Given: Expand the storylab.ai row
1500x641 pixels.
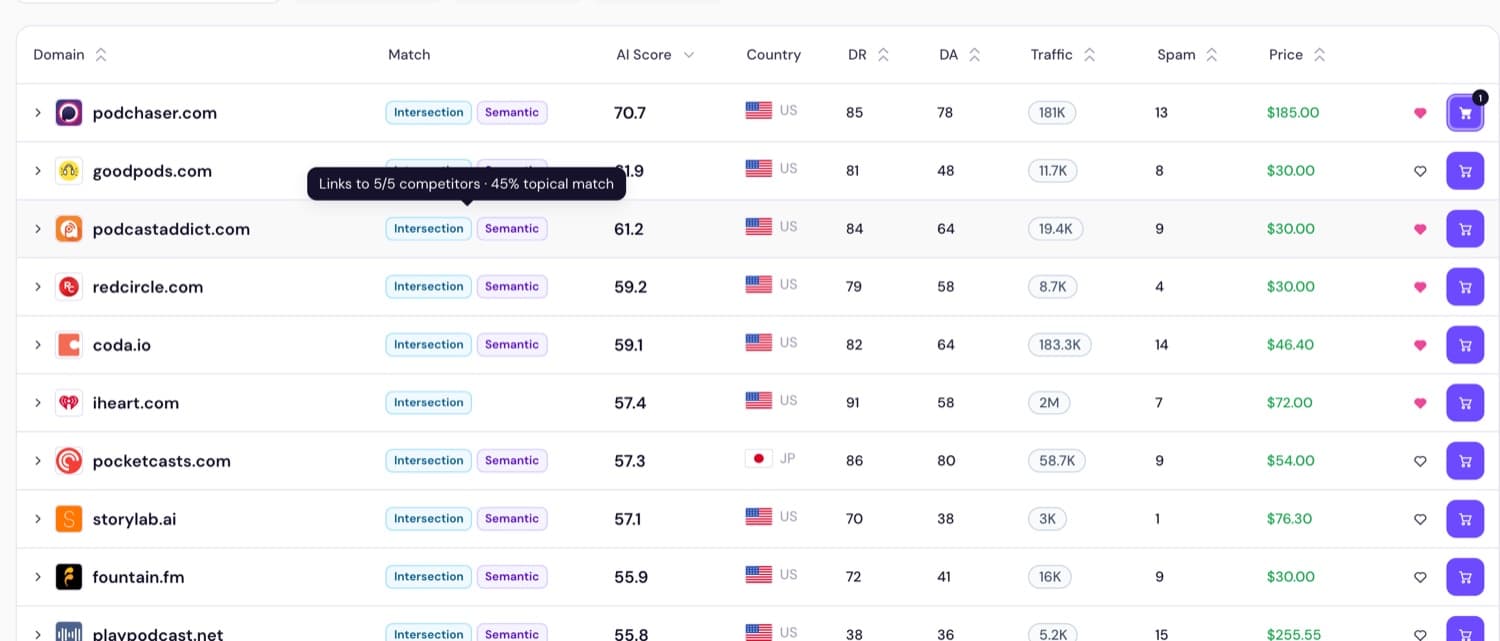Looking at the screenshot, I should [x=38, y=519].
